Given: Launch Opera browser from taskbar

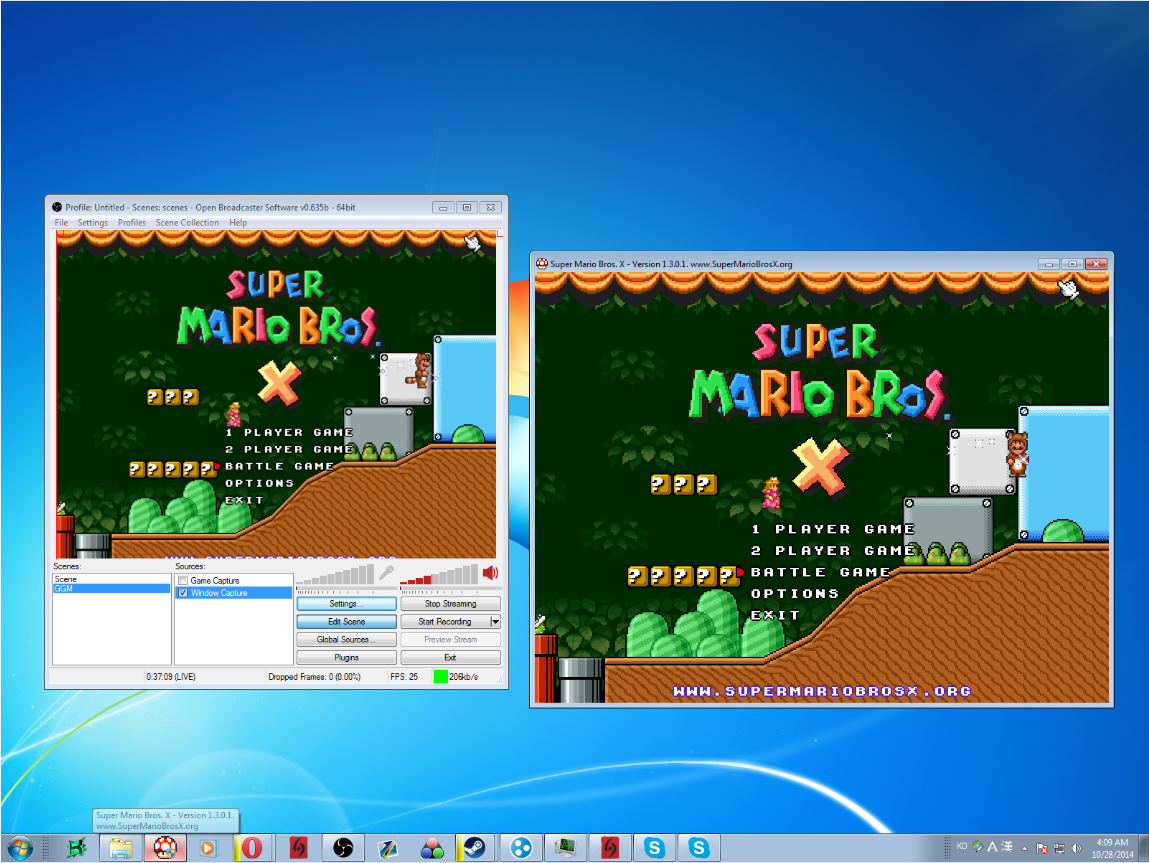Looking at the screenshot, I should (x=252, y=848).
